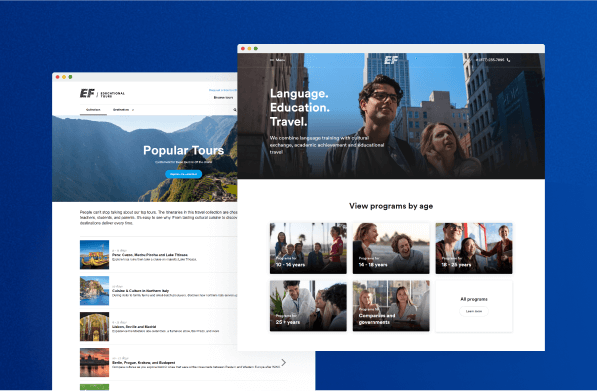Open Cuisine & Culture in Northern Italy tour
597x391 pixels.
pos(140,290)
